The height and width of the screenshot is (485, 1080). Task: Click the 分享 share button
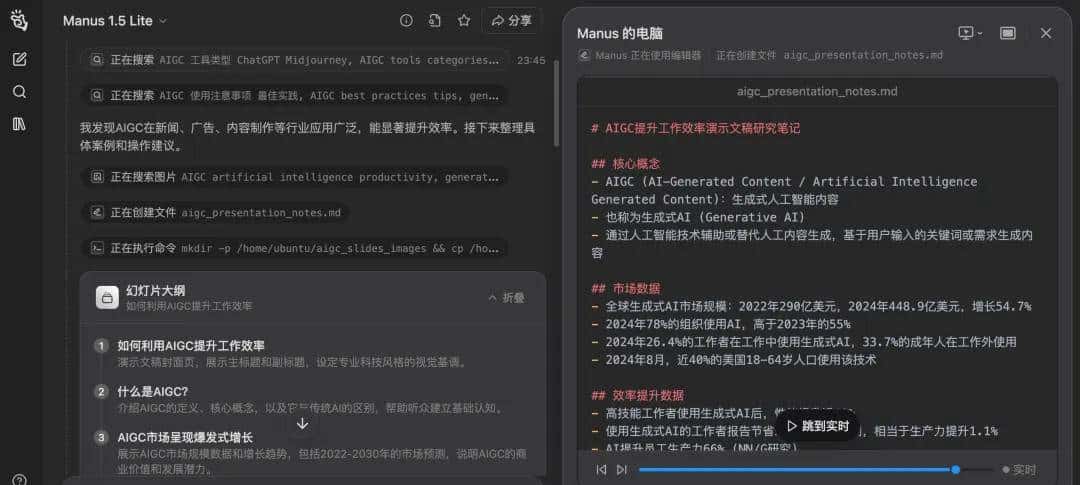click(511, 21)
